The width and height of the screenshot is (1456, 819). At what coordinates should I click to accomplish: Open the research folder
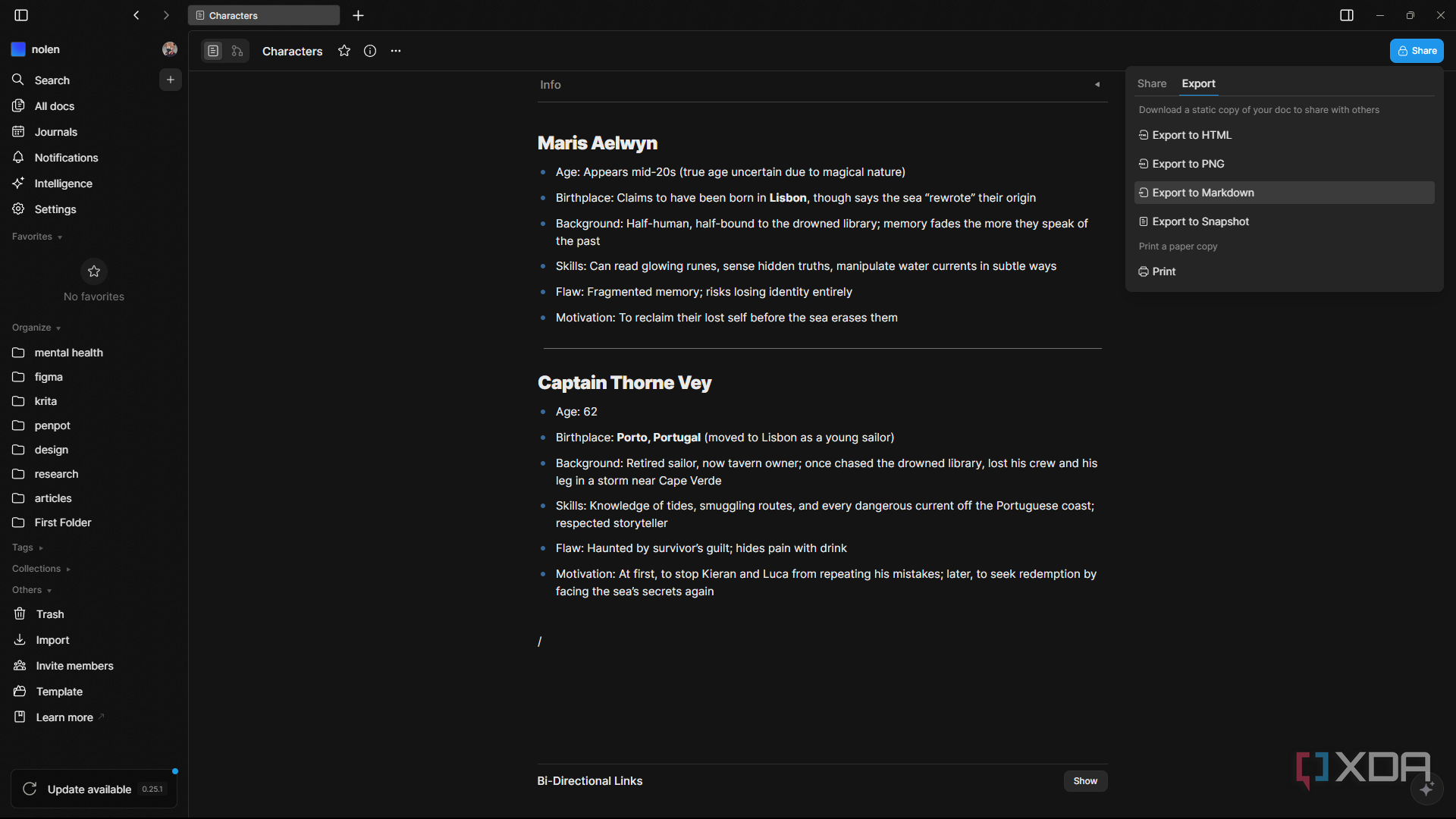[94, 474]
